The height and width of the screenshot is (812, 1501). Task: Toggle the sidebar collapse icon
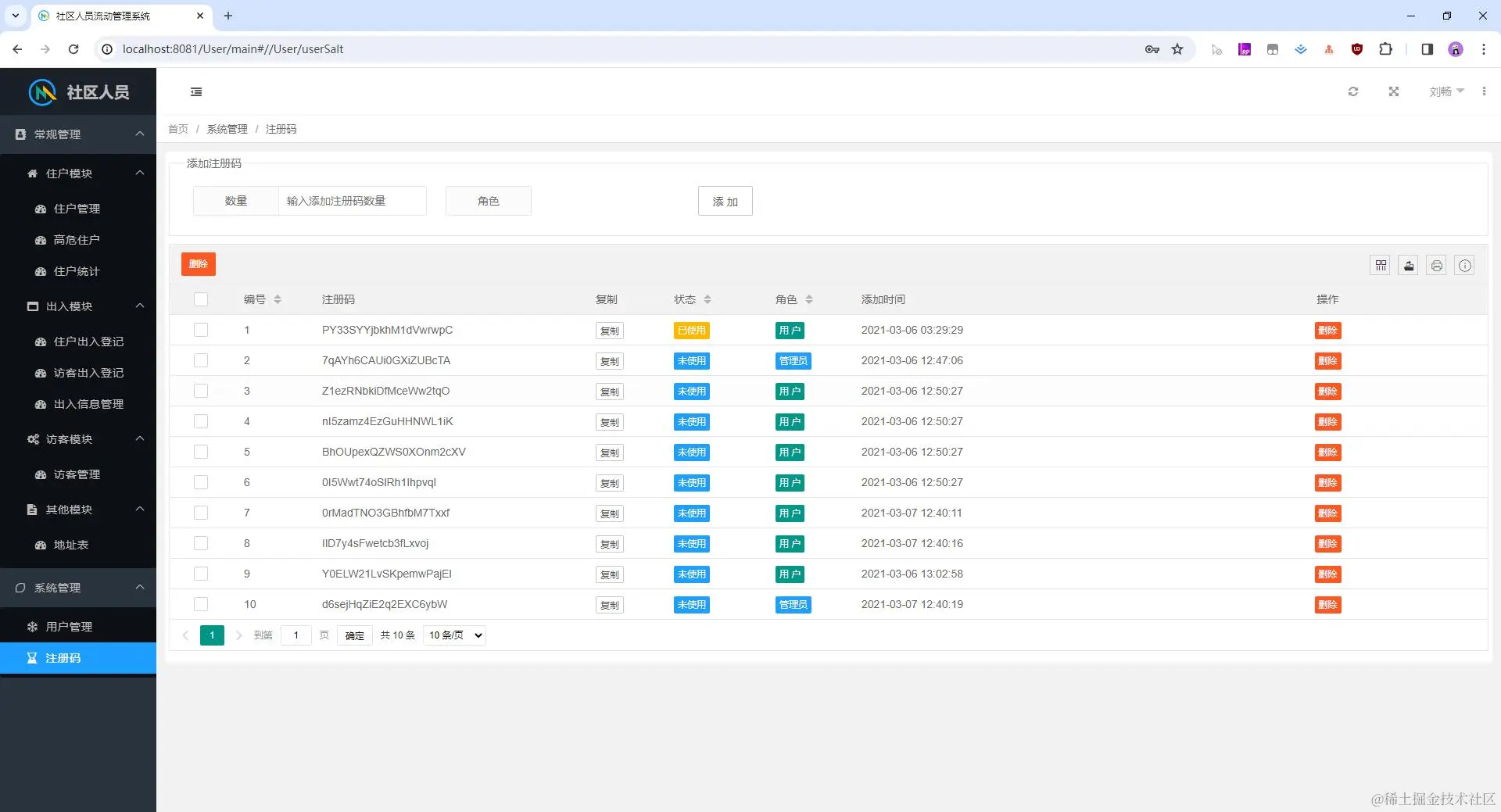196,92
